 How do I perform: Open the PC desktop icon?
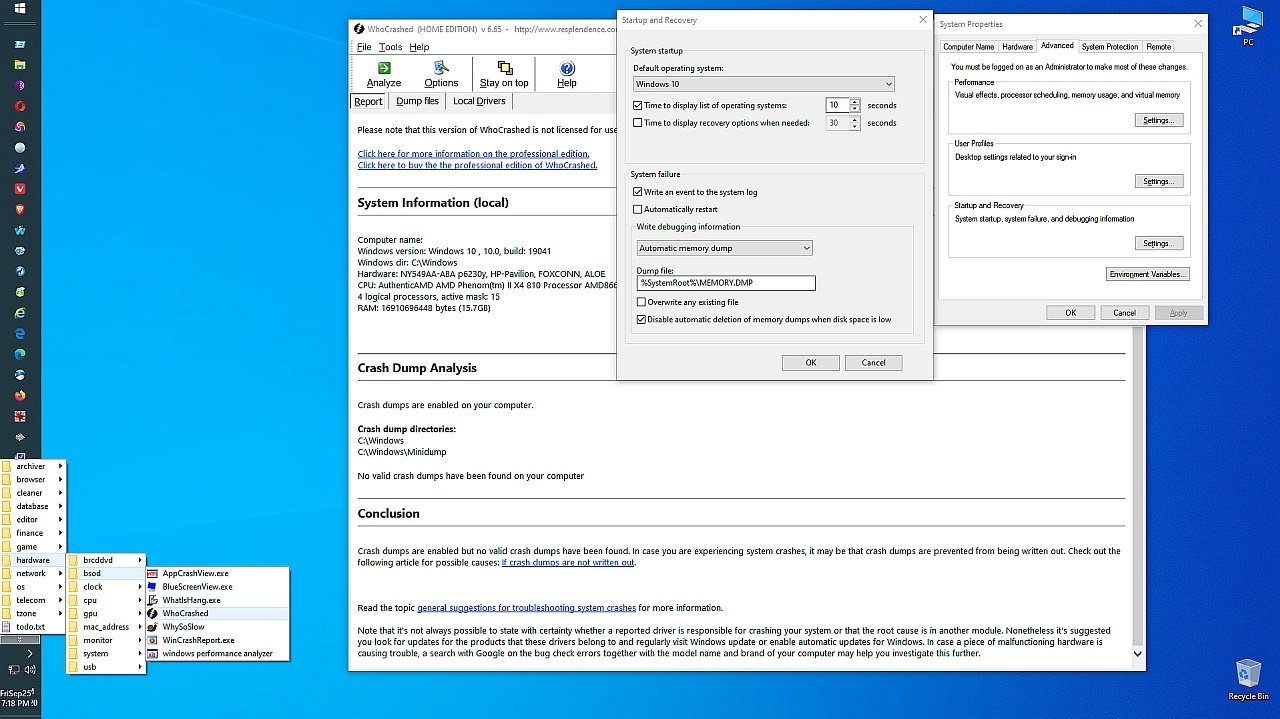(1249, 27)
